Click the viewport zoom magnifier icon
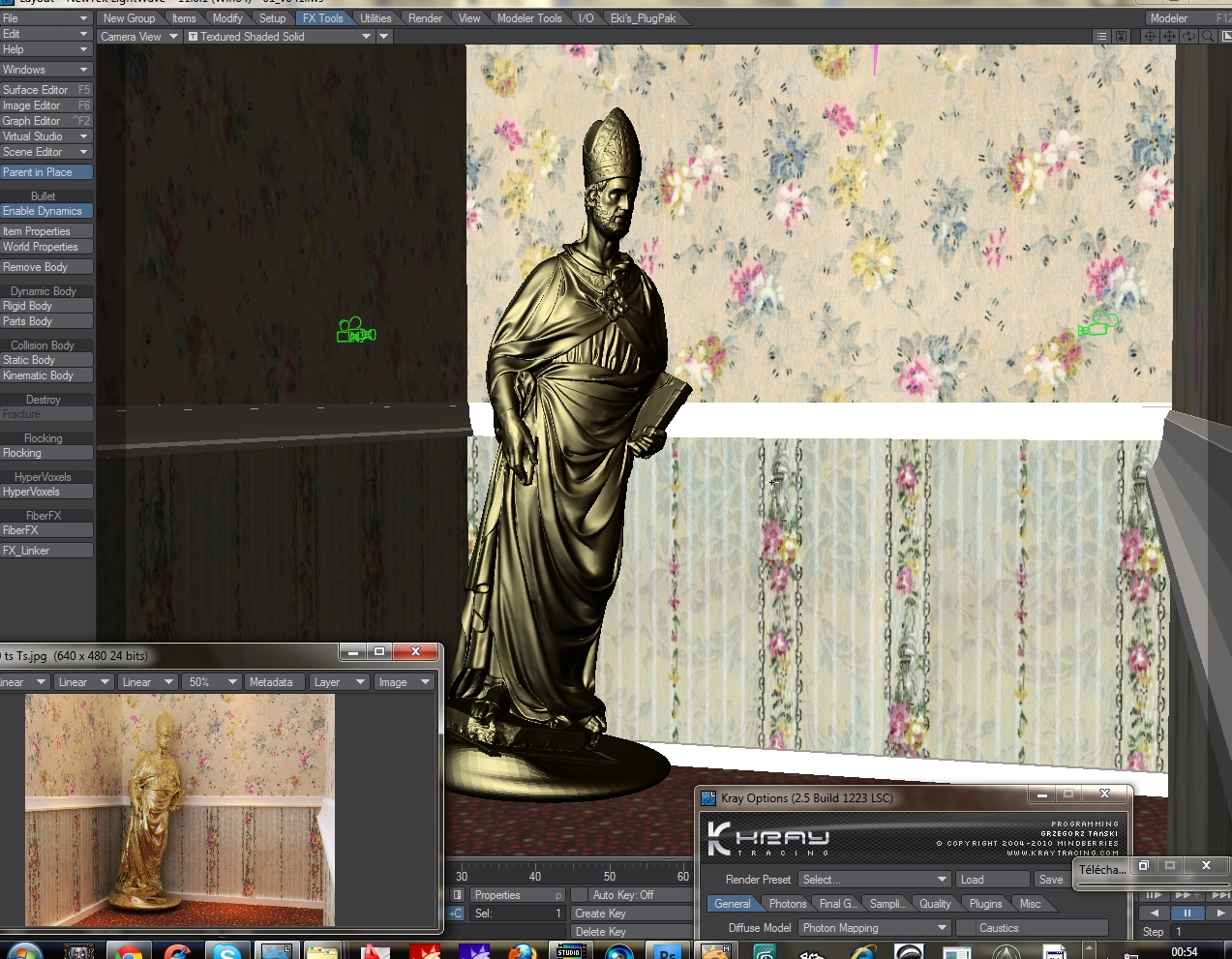 coord(1208,37)
